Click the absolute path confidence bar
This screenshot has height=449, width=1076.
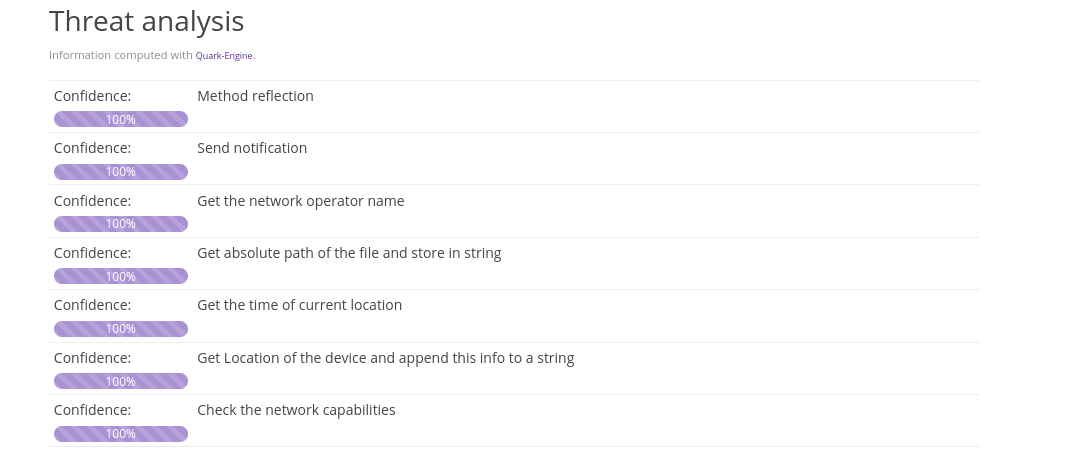coord(121,276)
